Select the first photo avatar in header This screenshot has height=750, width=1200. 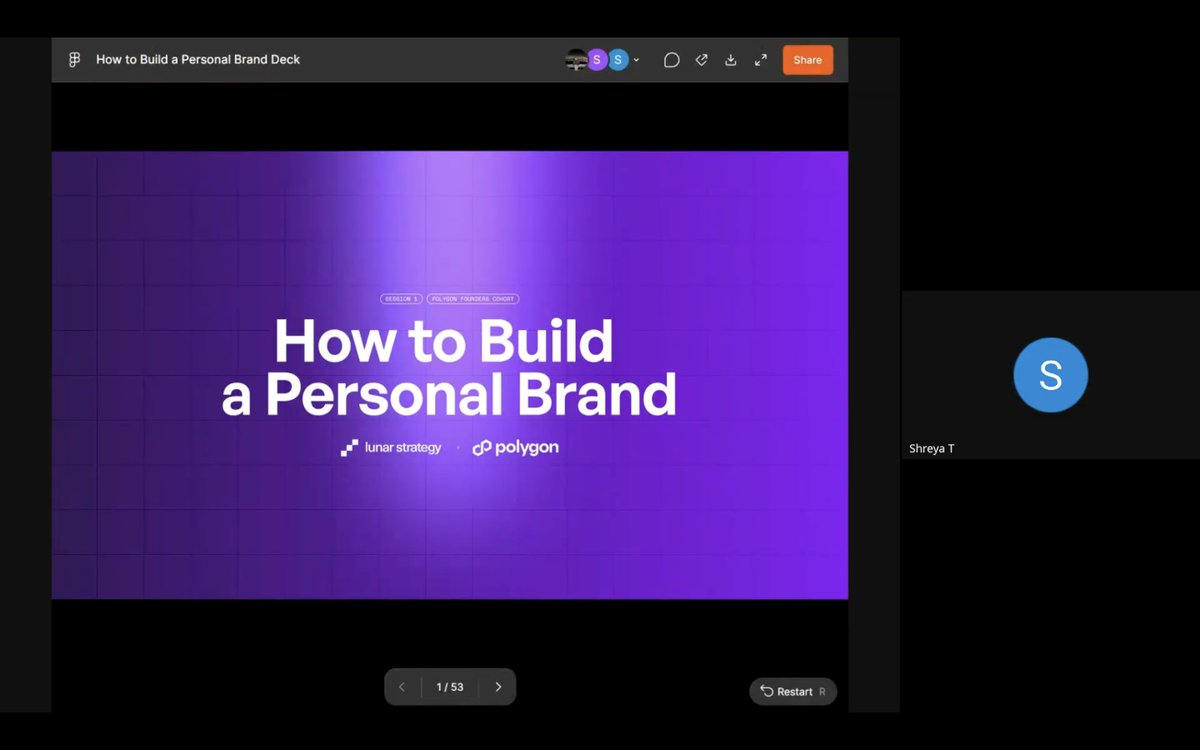[x=576, y=60]
